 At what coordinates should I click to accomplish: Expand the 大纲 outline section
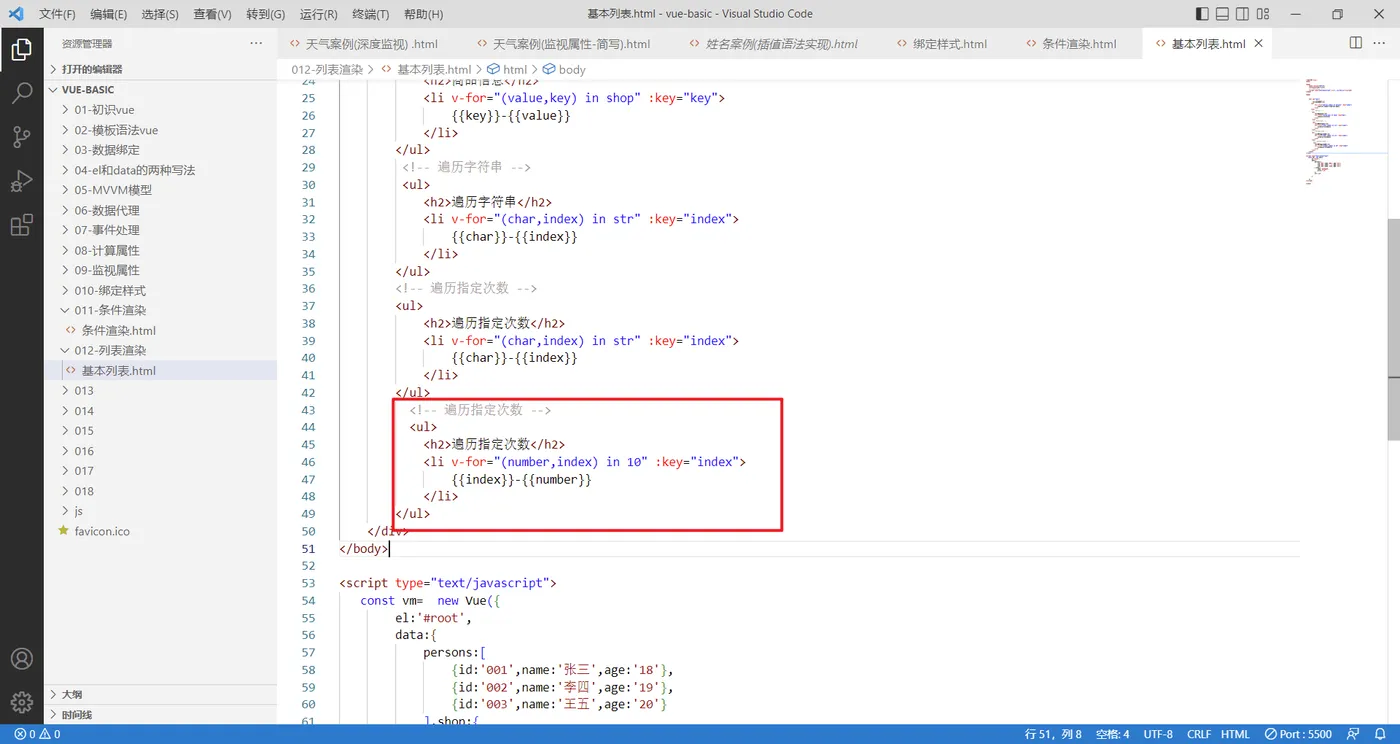coord(160,694)
